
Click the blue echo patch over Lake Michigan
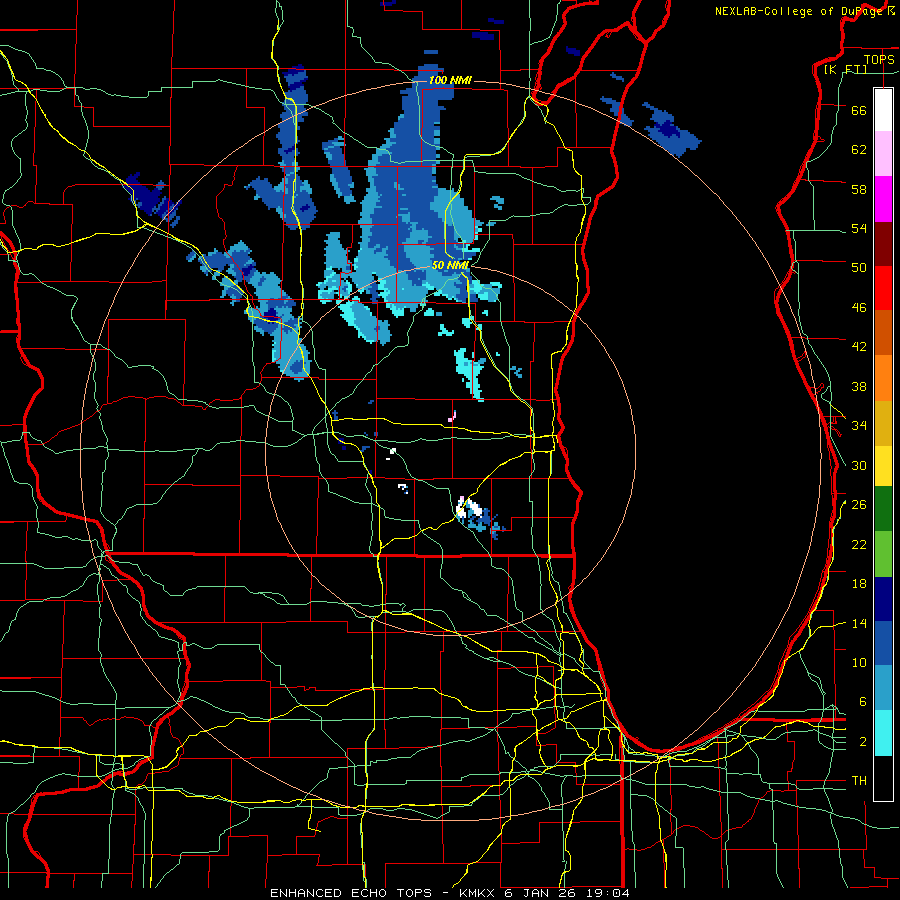pos(670,130)
